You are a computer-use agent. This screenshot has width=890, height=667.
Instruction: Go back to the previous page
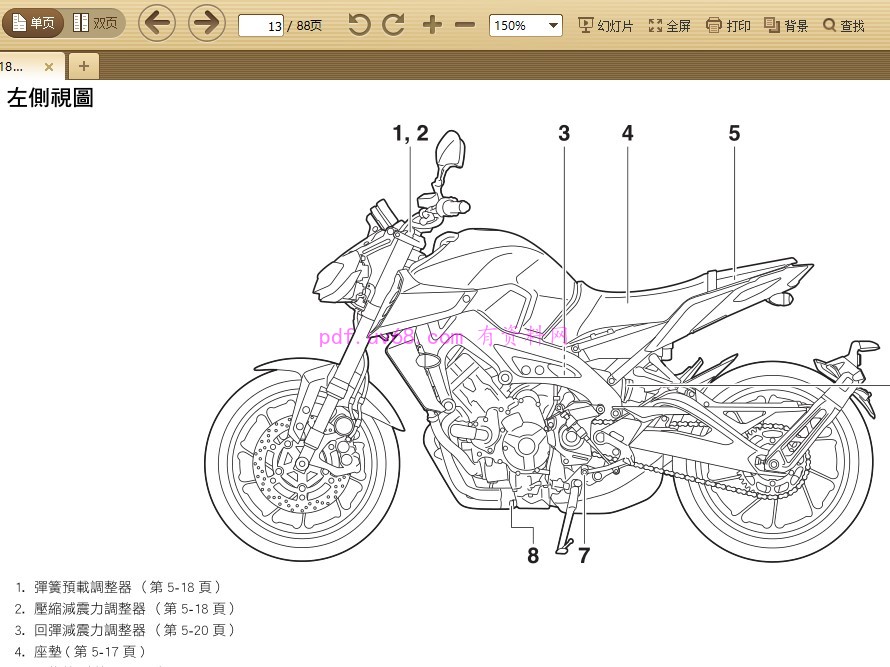point(156,22)
